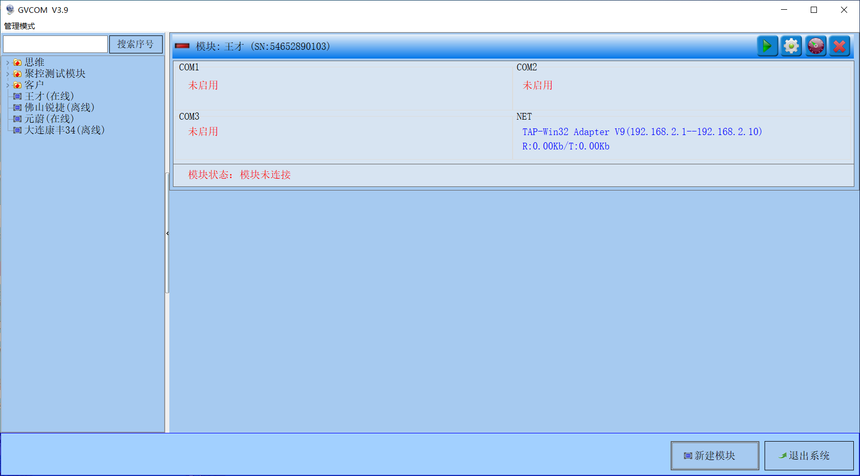Image resolution: width=860 pixels, height=476 pixels.
Task: Click the folder icon next to 客户
Action: click(18, 86)
